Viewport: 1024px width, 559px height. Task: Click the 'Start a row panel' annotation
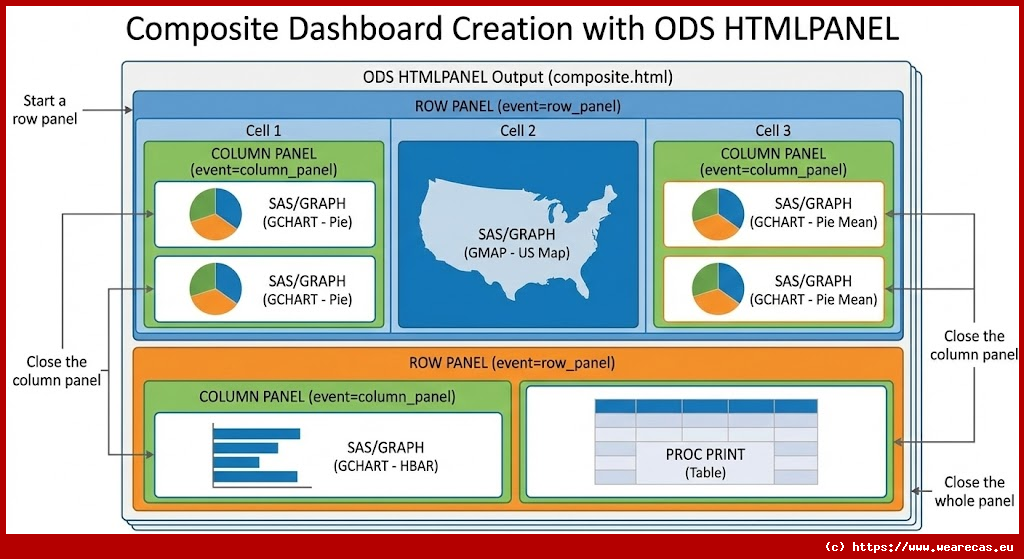click(x=44, y=109)
